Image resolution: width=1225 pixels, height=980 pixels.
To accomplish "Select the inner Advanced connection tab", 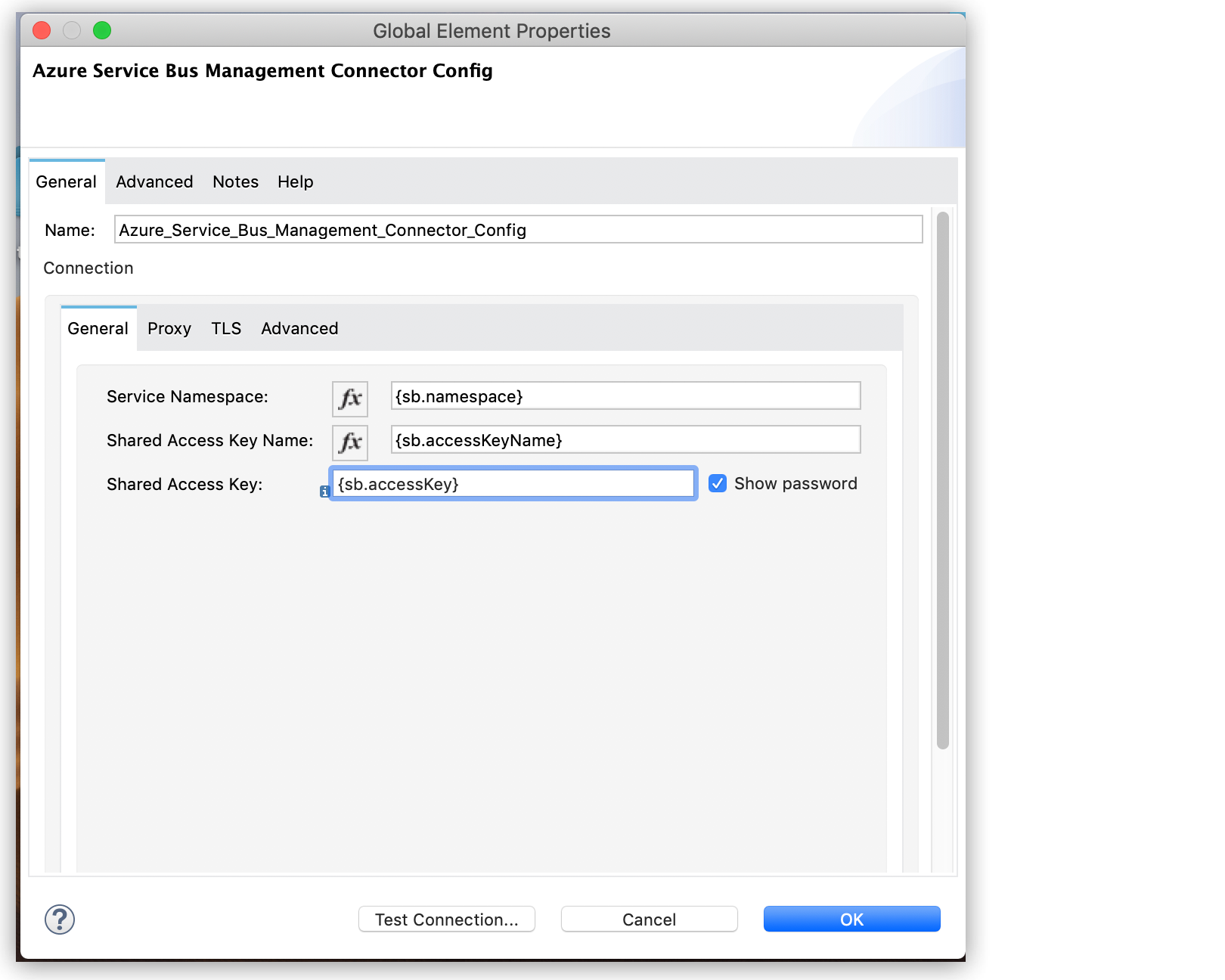I will tap(299, 328).
